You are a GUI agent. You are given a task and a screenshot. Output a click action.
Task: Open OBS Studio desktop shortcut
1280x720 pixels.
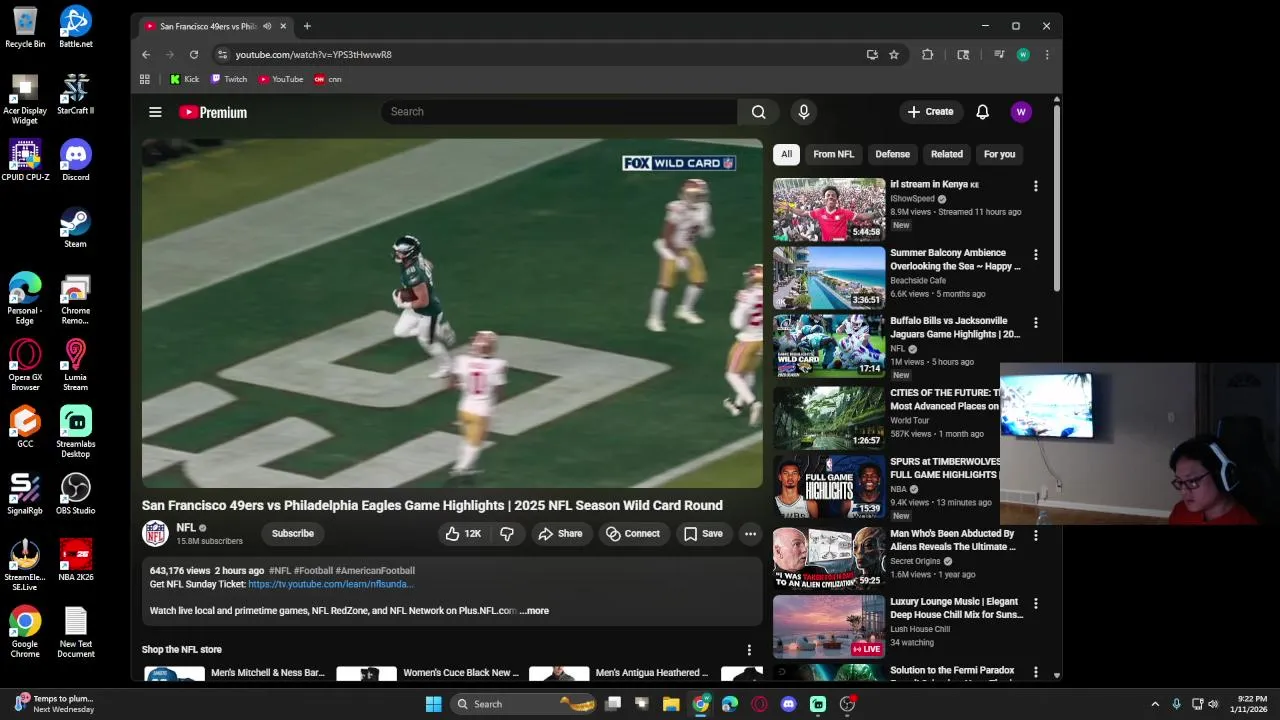[76, 493]
